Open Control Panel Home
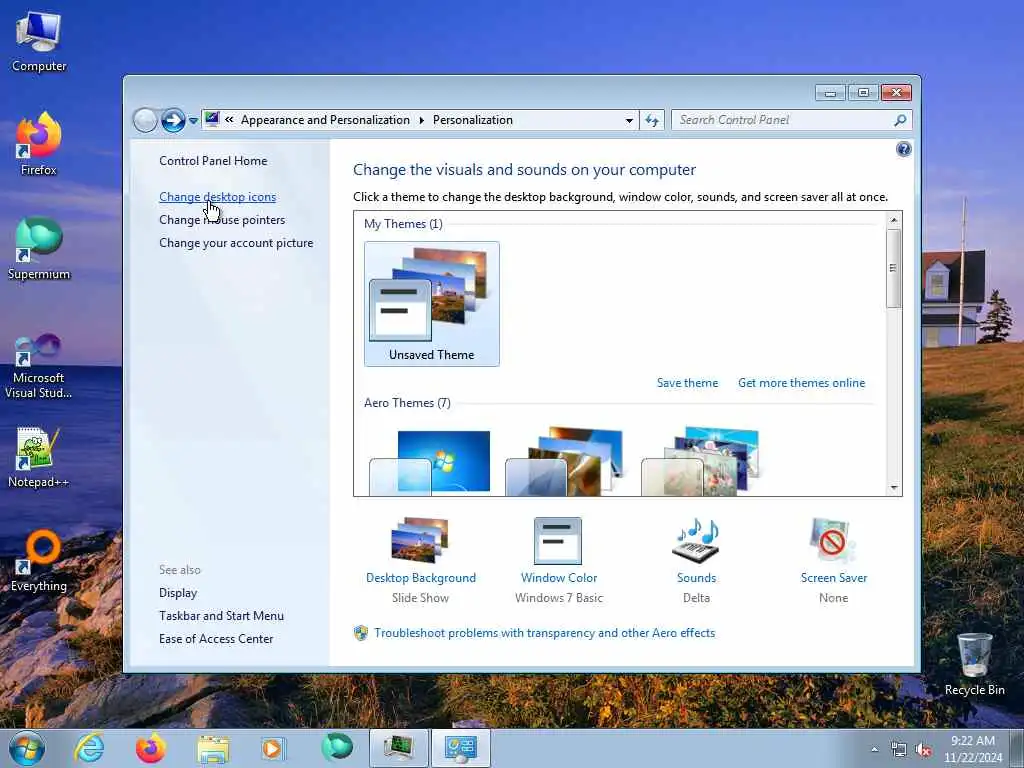The height and width of the screenshot is (768, 1024). [213, 161]
